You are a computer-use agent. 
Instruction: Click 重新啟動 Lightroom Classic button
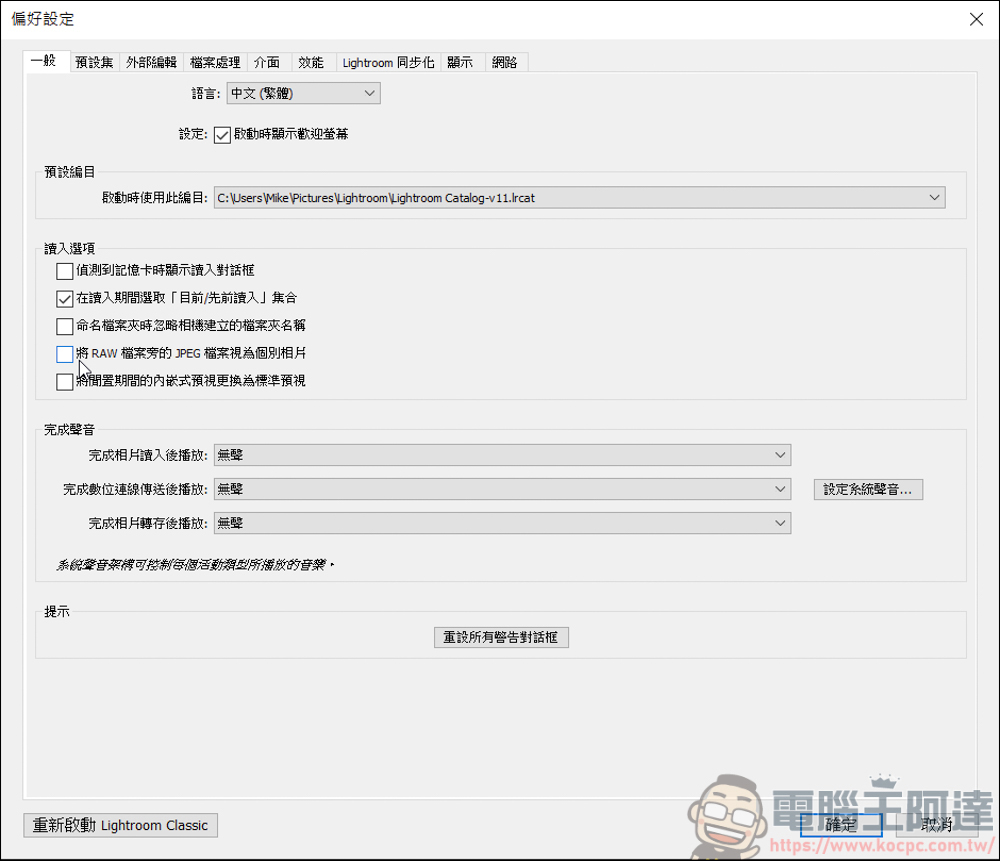[x=121, y=825]
